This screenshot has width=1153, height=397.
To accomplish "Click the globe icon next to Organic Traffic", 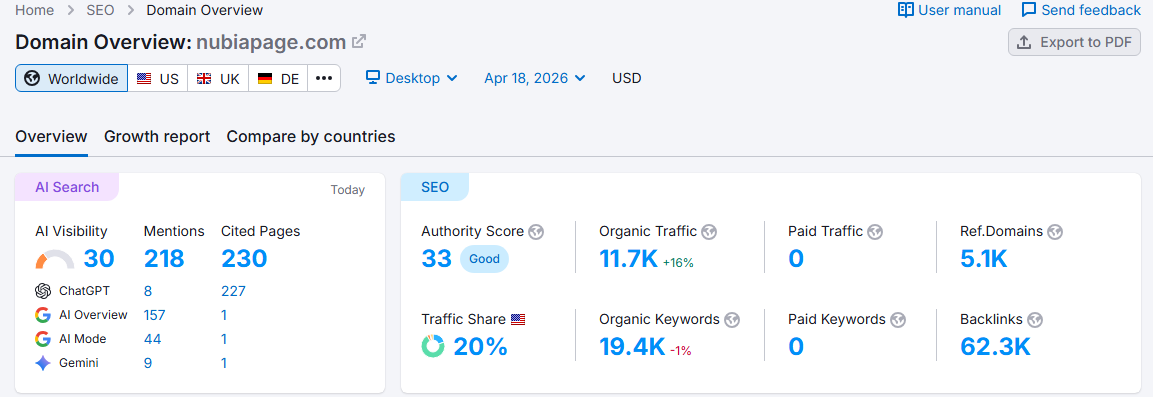I will 709,232.
